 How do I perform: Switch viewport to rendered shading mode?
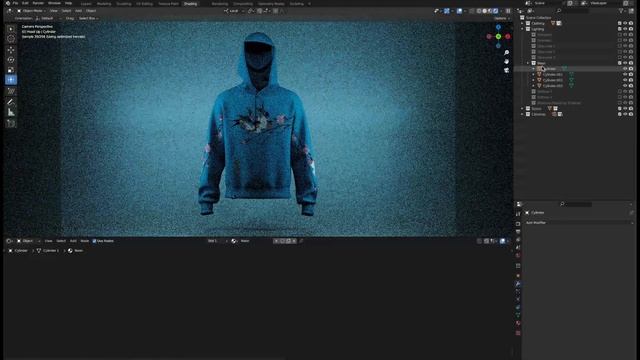(x=496, y=11)
